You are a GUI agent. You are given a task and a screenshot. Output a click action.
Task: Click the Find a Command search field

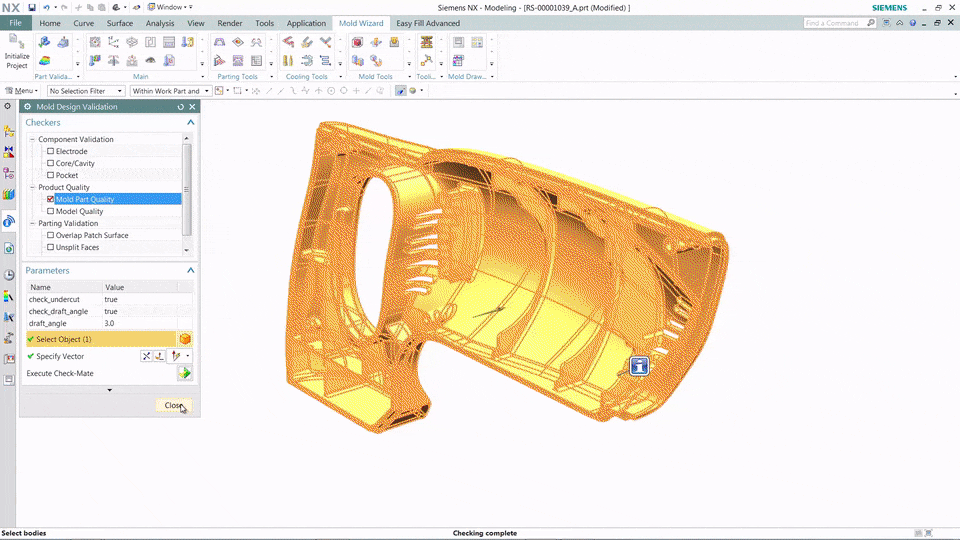[834, 23]
